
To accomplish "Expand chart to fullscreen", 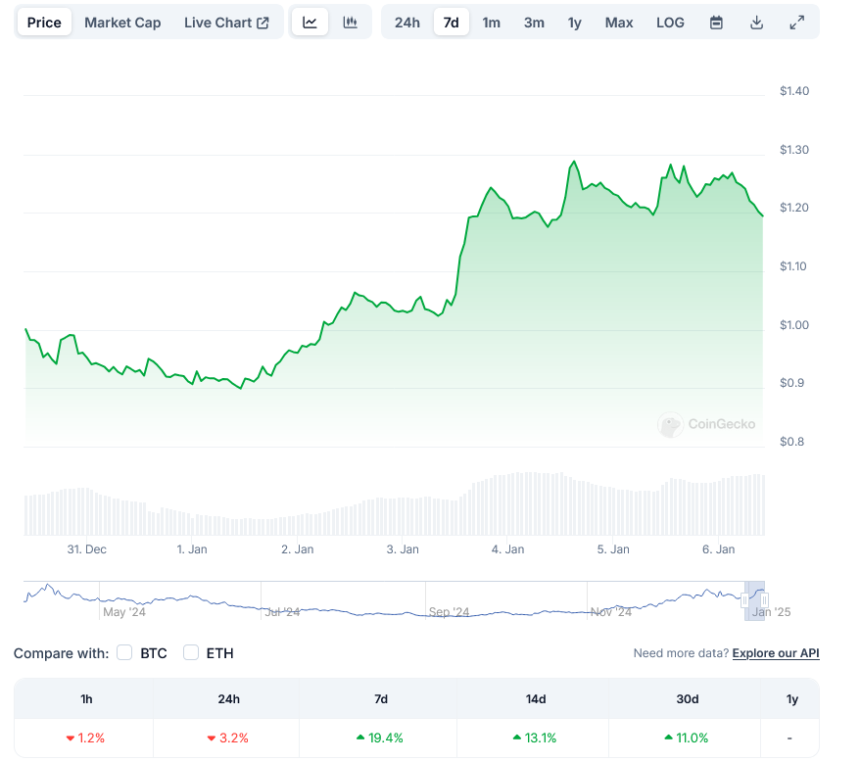I will [797, 22].
